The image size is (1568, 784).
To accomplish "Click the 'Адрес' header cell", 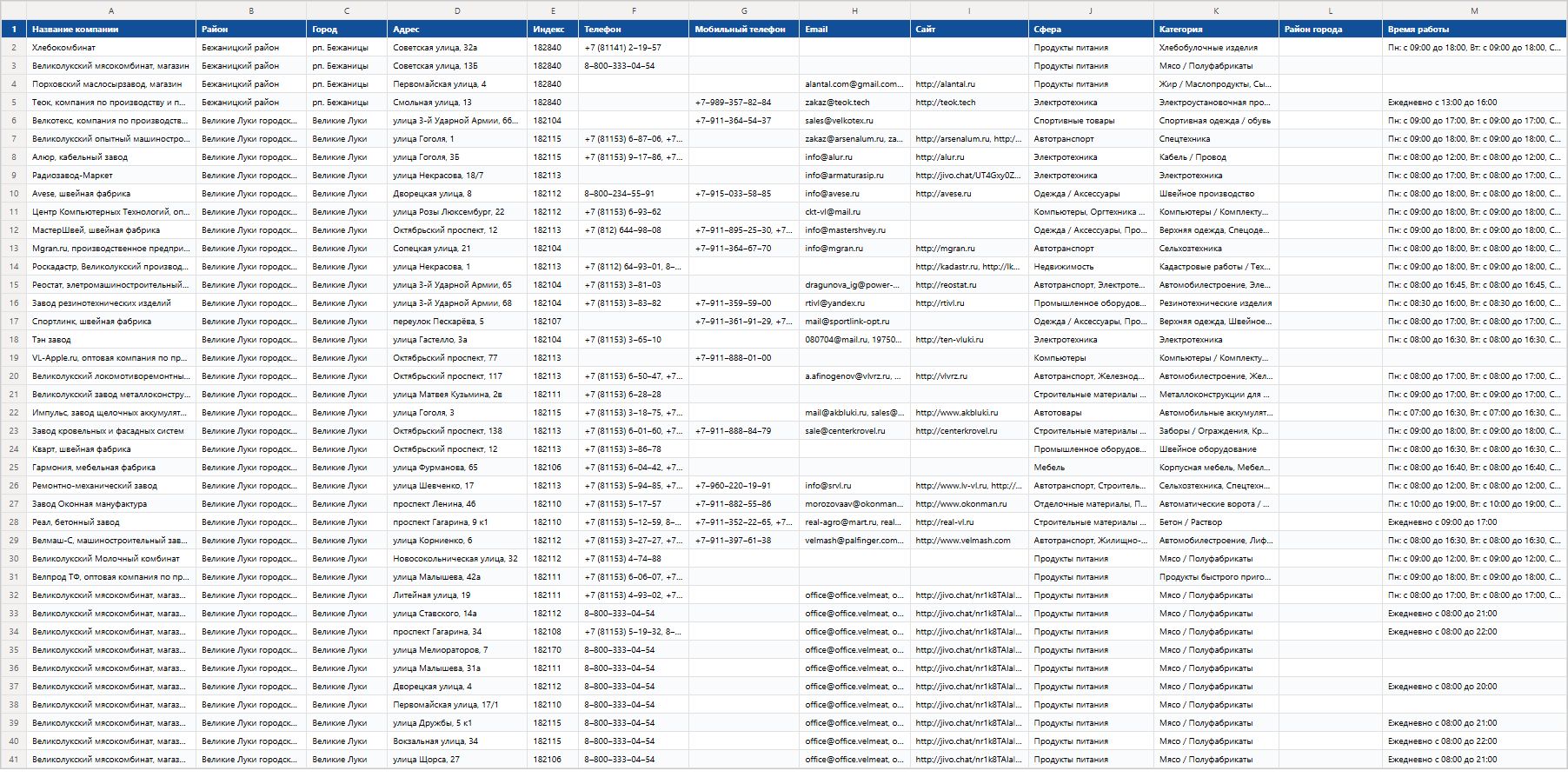I will tap(457, 29).
